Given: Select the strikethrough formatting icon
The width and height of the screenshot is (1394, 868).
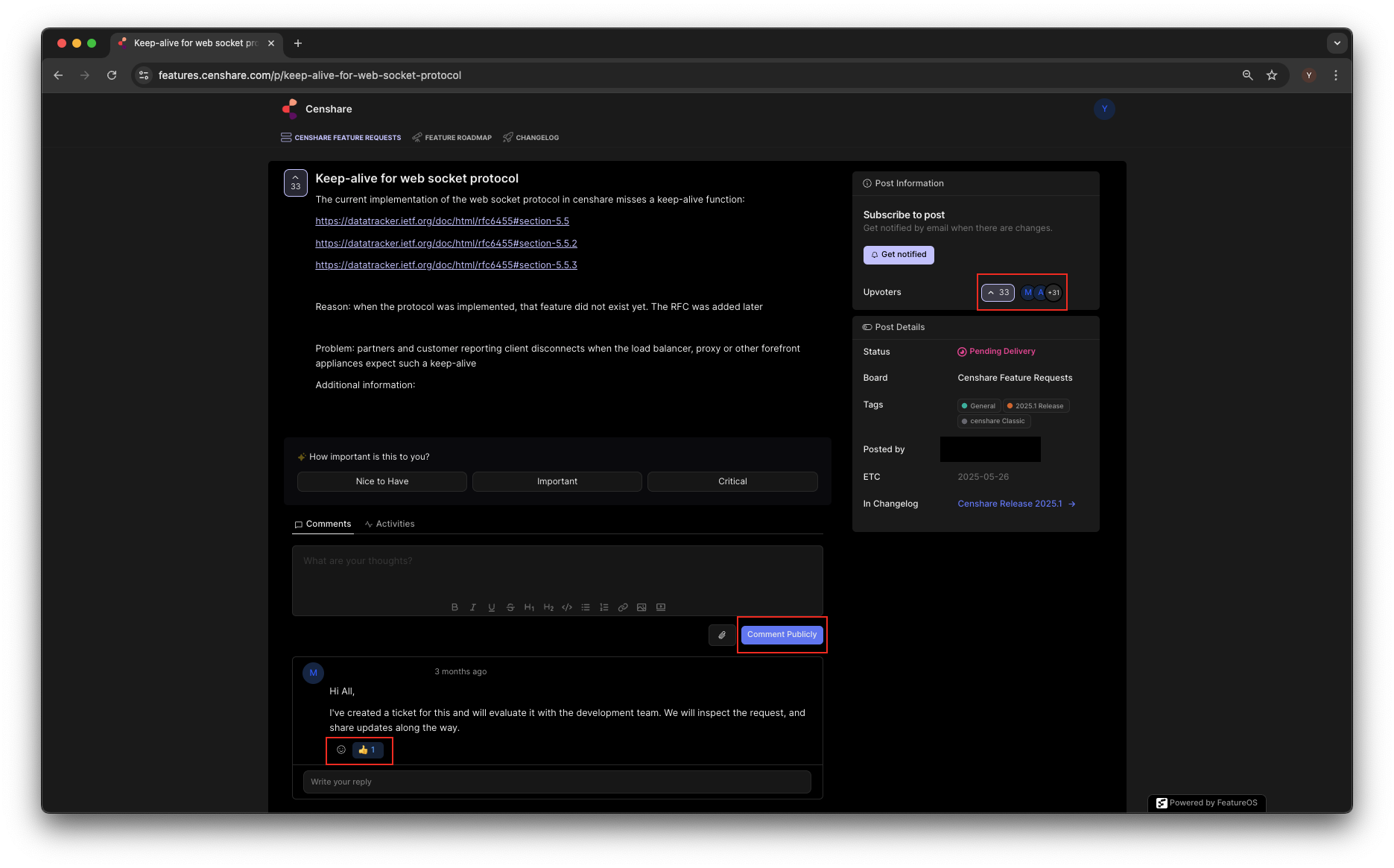Looking at the screenshot, I should [x=510, y=607].
